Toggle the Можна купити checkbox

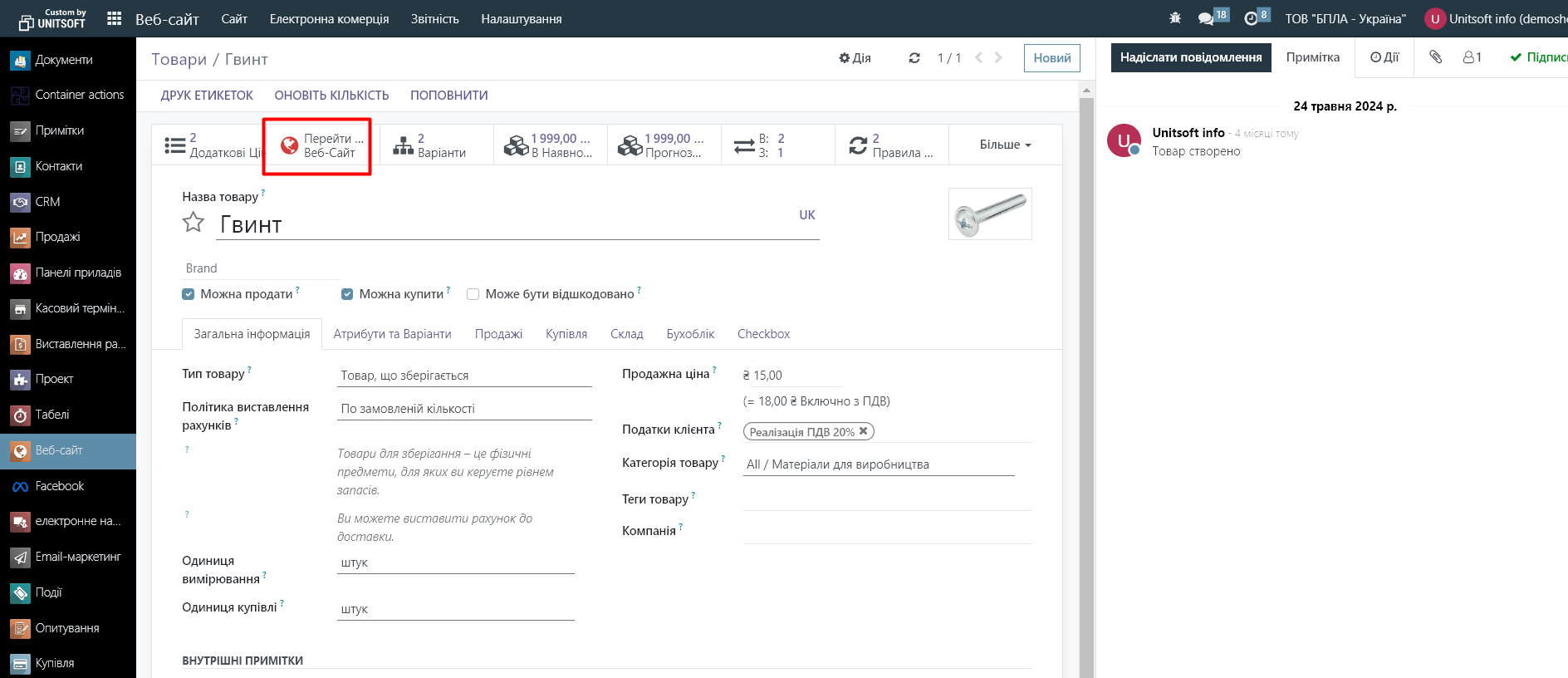(347, 294)
